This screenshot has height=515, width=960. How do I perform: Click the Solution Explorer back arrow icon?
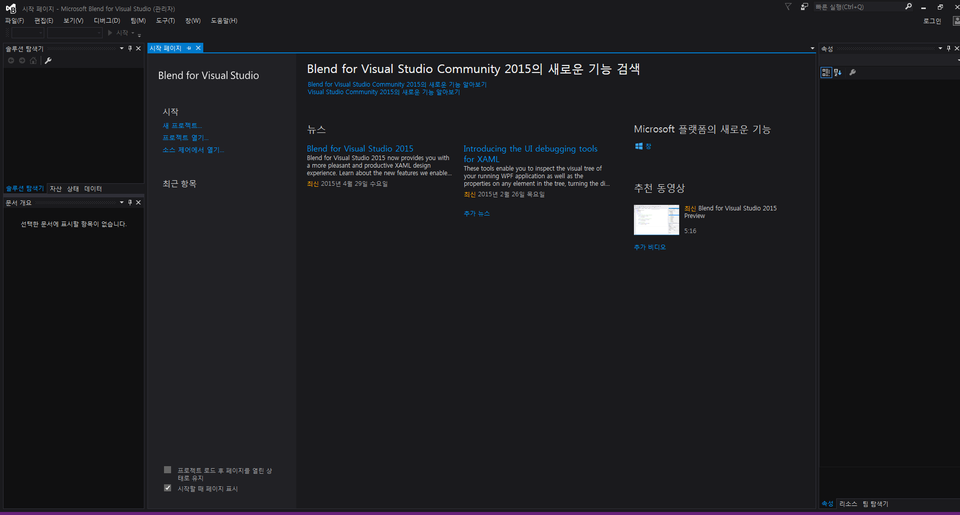point(11,61)
